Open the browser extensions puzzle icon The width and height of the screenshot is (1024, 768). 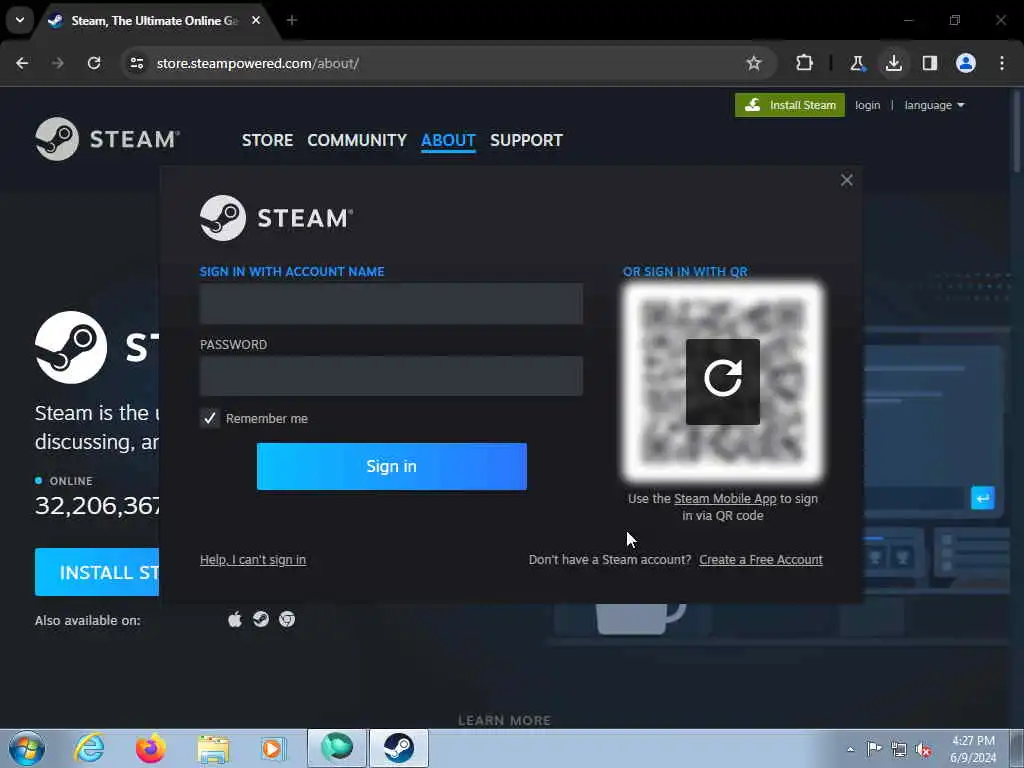[x=805, y=63]
